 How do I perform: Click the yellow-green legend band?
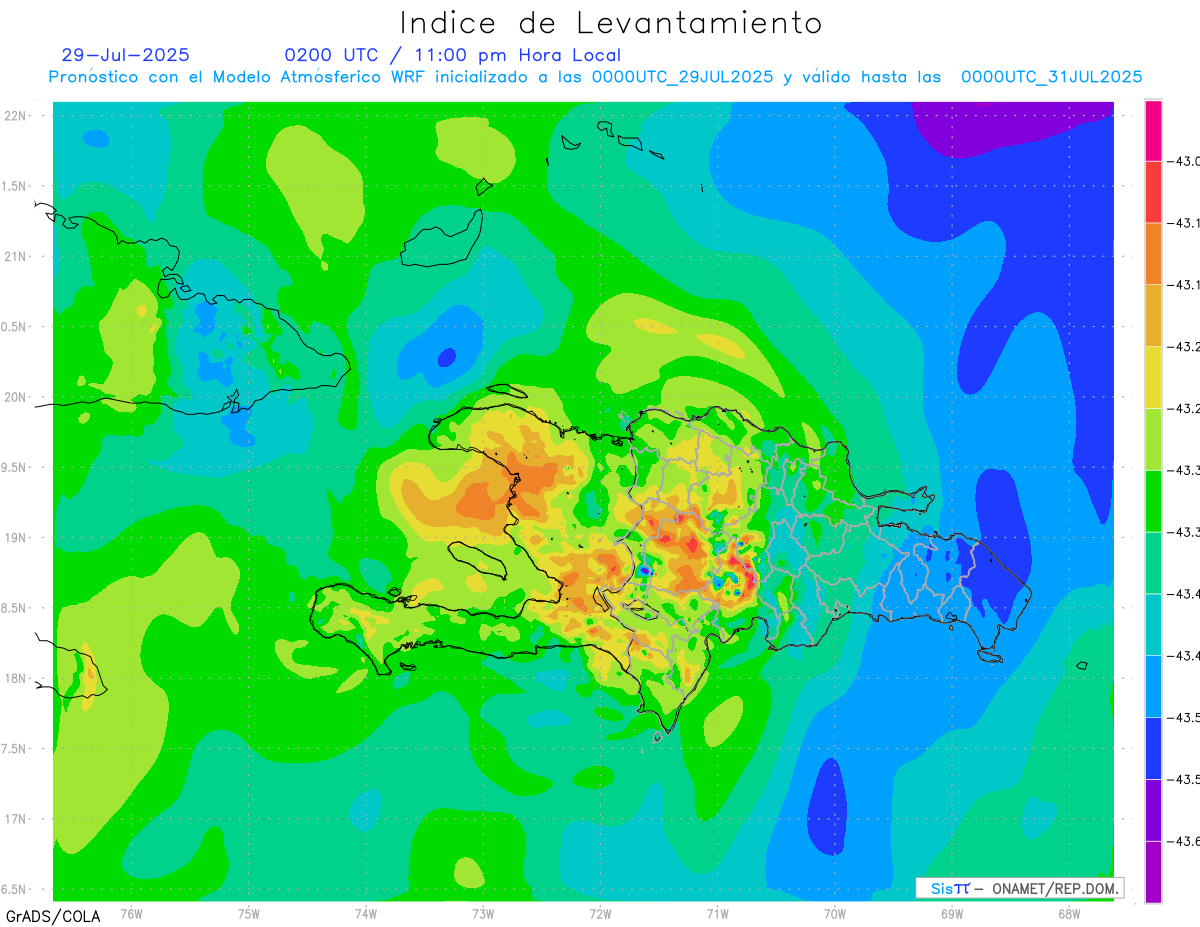click(1153, 439)
